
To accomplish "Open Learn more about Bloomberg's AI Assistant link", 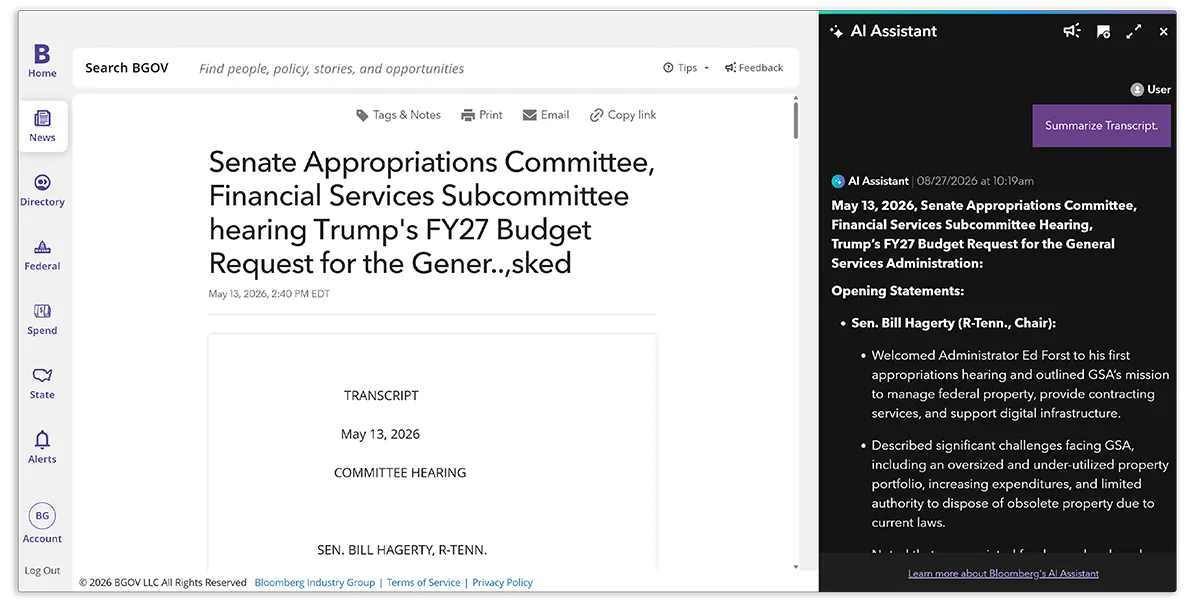I will click(1003, 573).
